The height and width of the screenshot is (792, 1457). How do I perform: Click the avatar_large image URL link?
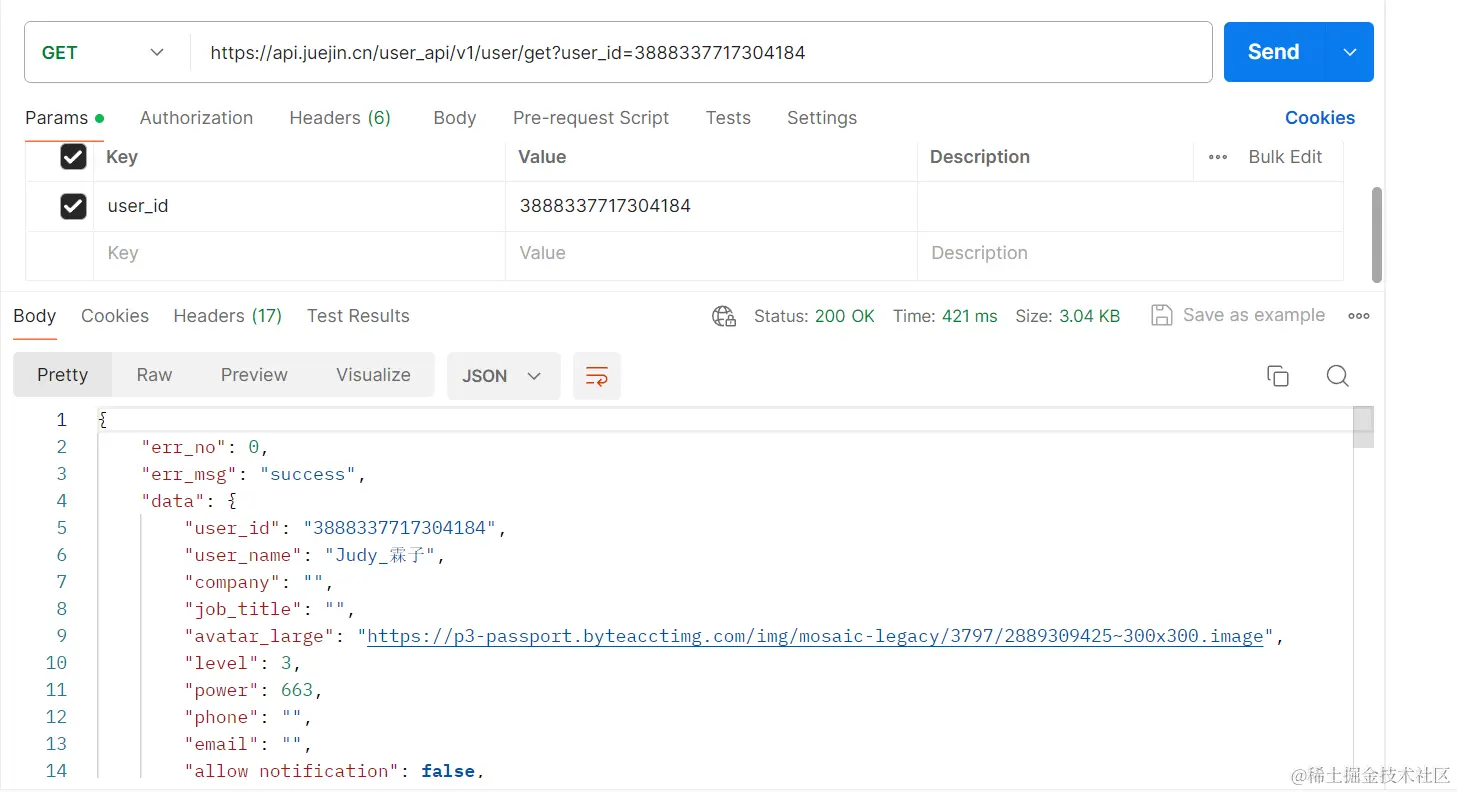point(815,636)
